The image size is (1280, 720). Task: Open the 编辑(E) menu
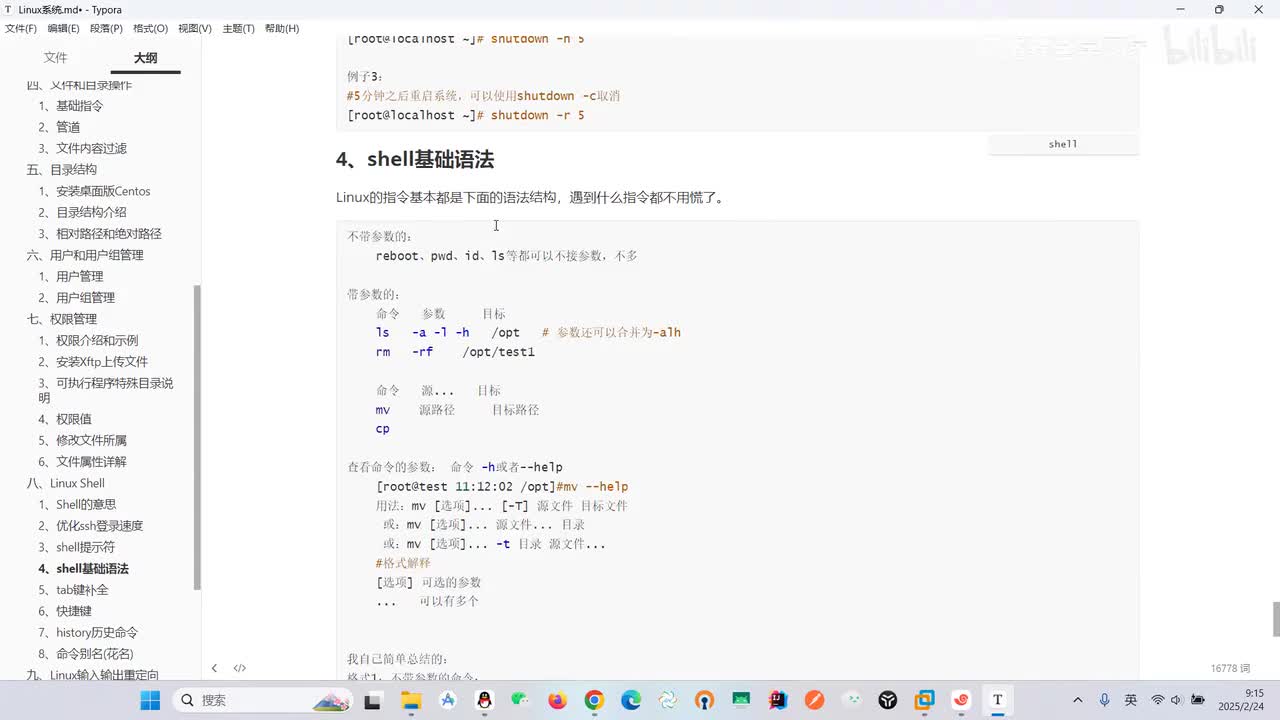(x=64, y=29)
